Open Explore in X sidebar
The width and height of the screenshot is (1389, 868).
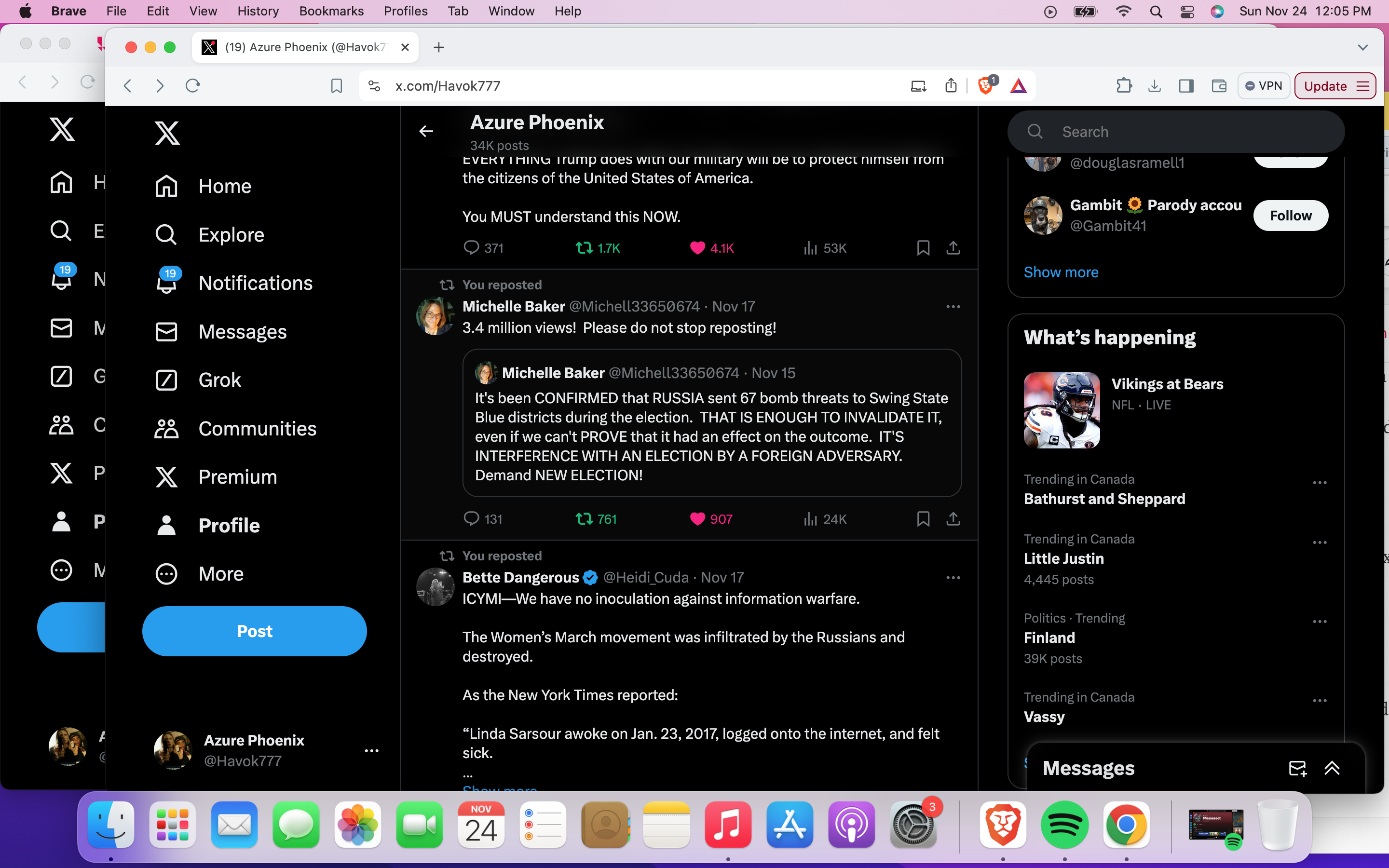point(209,234)
